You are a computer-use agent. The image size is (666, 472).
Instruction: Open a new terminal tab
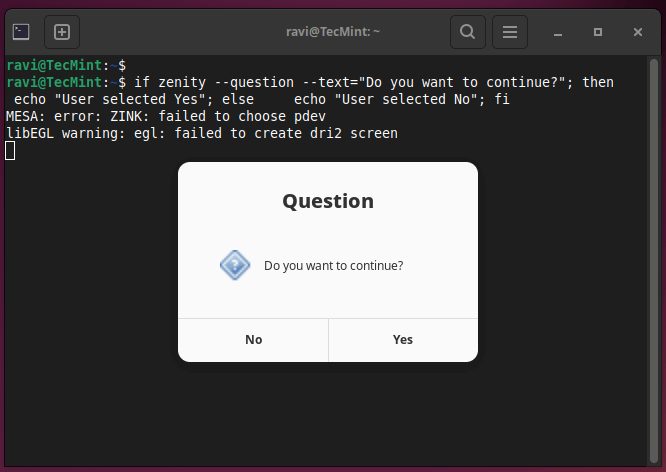[x=61, y=32]
